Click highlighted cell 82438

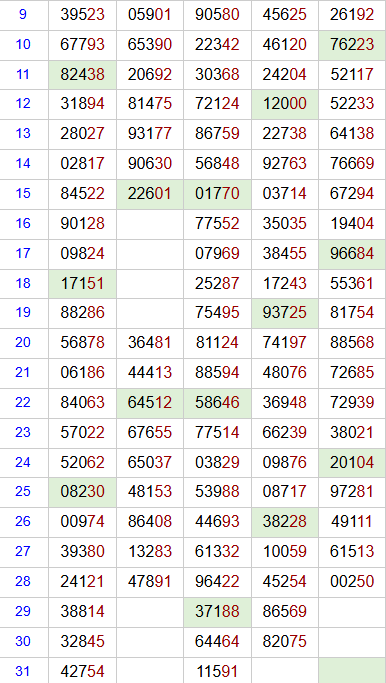point(82,74)
